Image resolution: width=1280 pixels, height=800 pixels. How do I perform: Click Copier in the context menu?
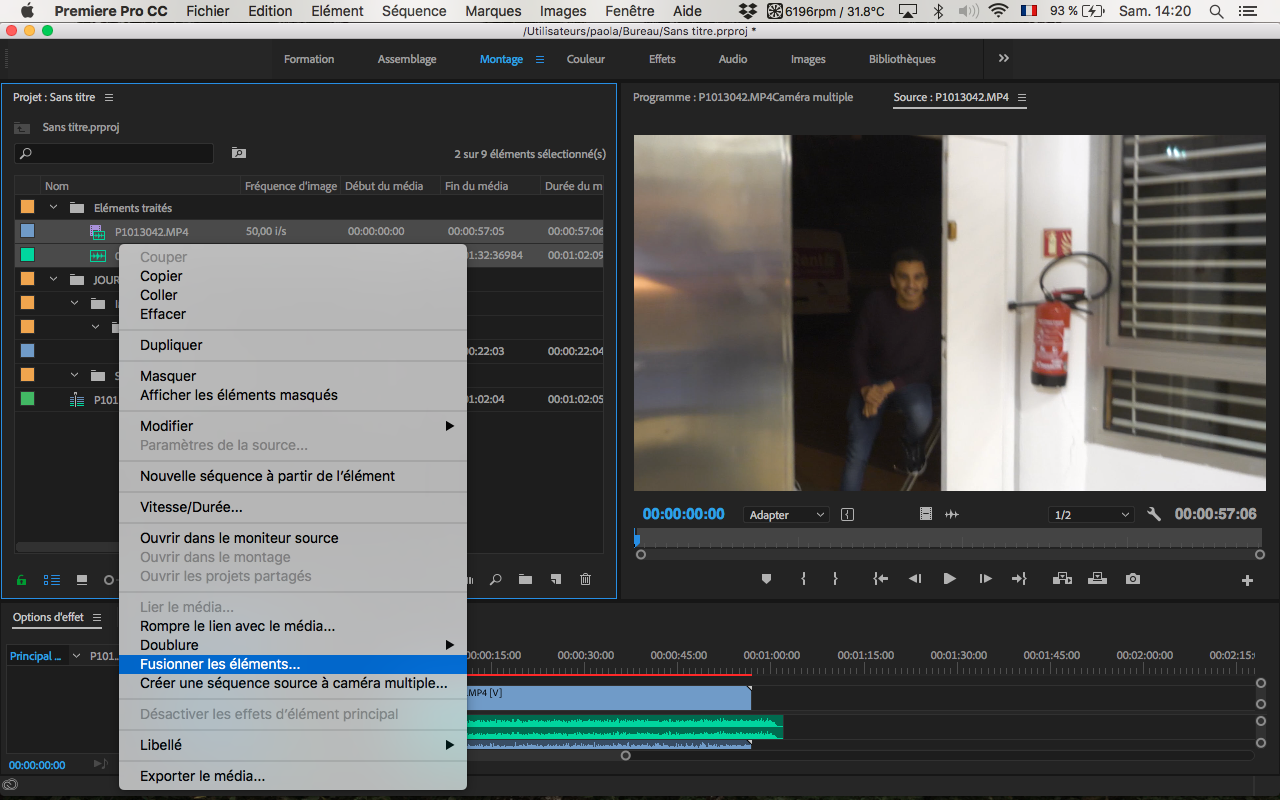(x=293, y=276)
